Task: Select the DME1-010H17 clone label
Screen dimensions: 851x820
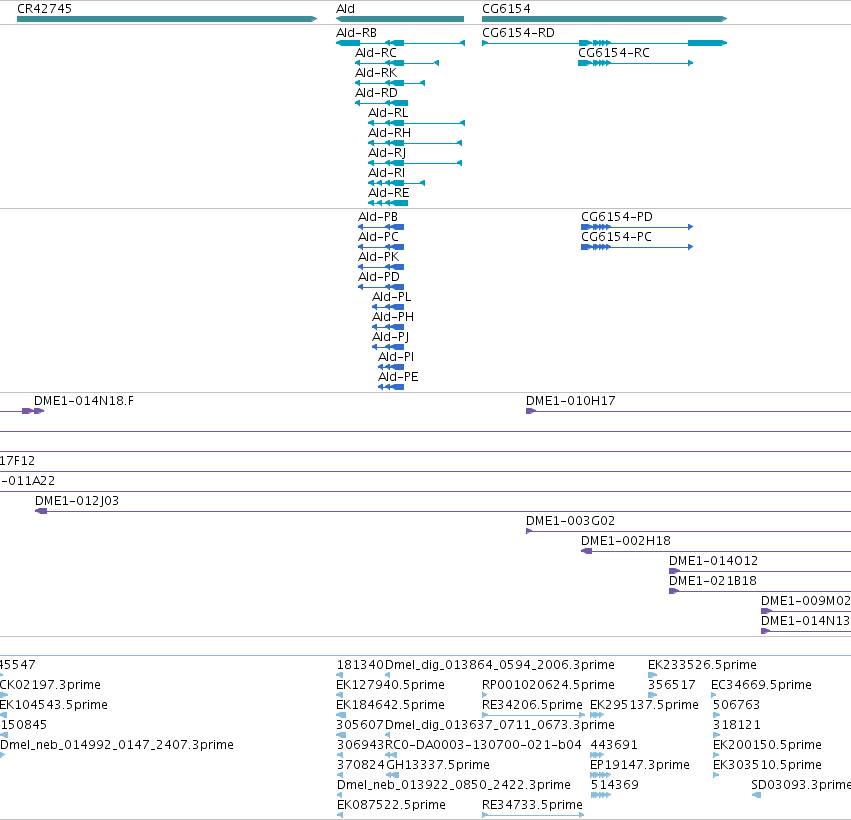Action: [570, 401]
